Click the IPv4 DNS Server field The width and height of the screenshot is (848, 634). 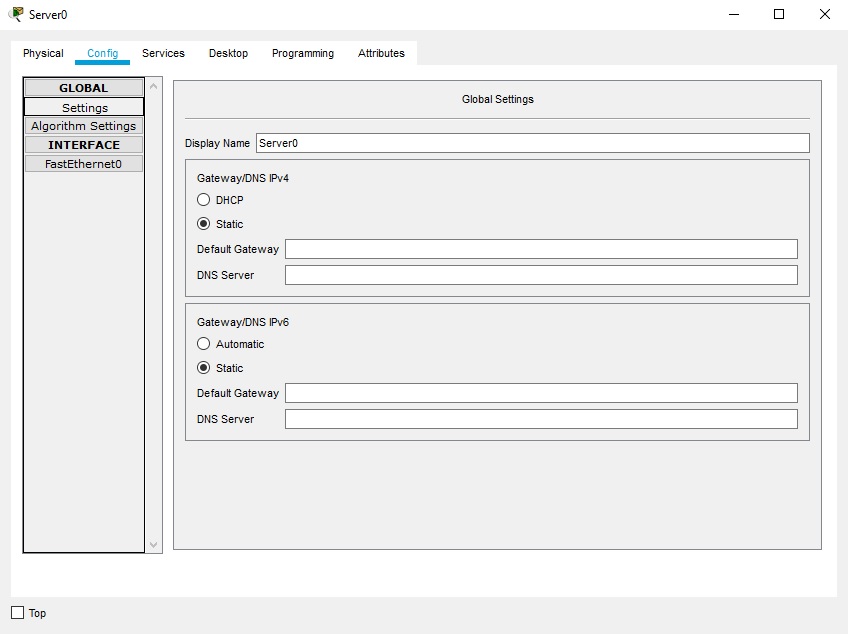(541, 275)
